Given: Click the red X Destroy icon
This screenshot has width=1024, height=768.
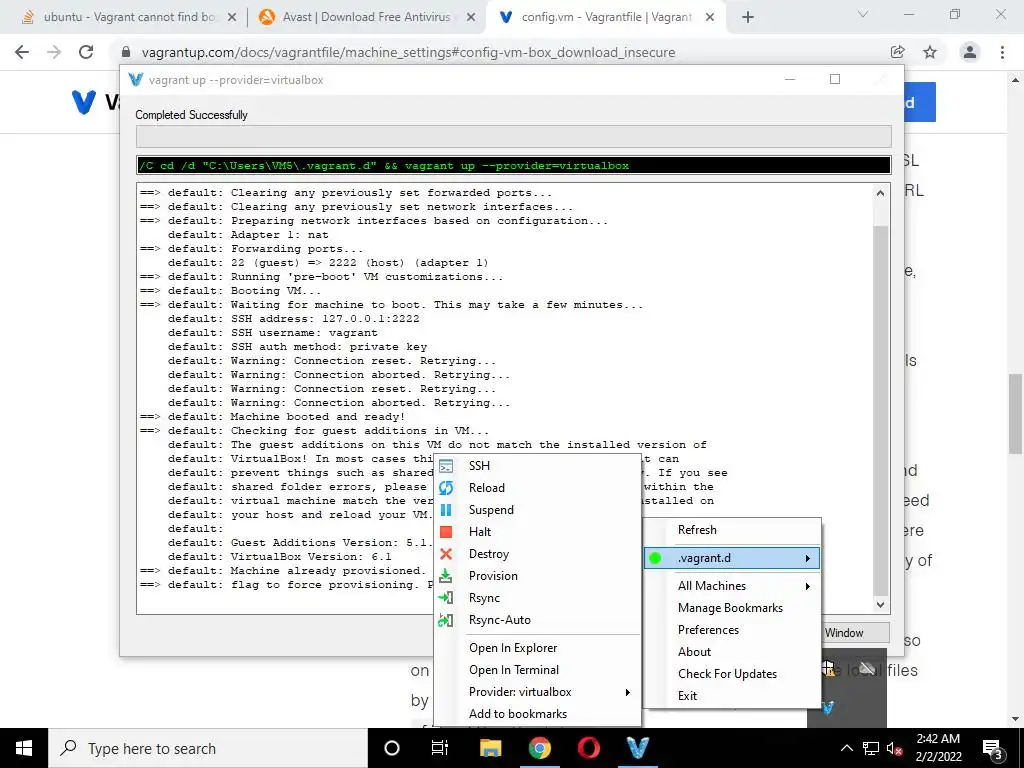Looking at the screenshot, I should pyautogui.click(x=446, y=554).
